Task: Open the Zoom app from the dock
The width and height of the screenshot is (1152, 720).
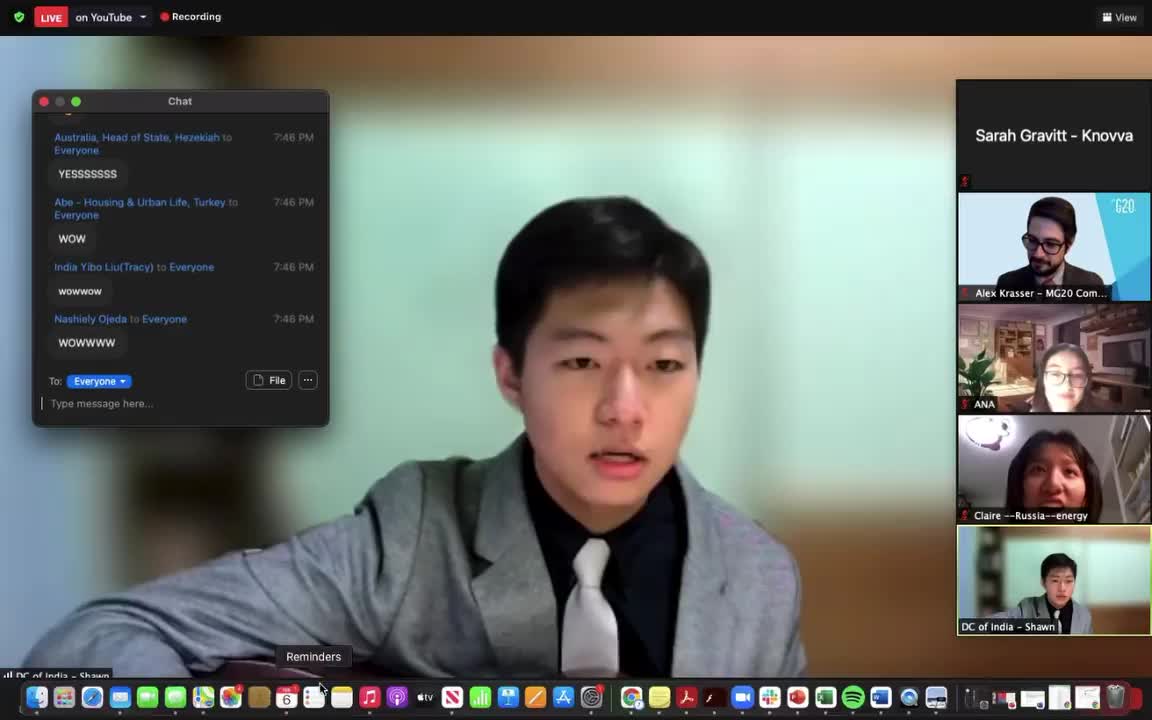Action: pos(742,697)
